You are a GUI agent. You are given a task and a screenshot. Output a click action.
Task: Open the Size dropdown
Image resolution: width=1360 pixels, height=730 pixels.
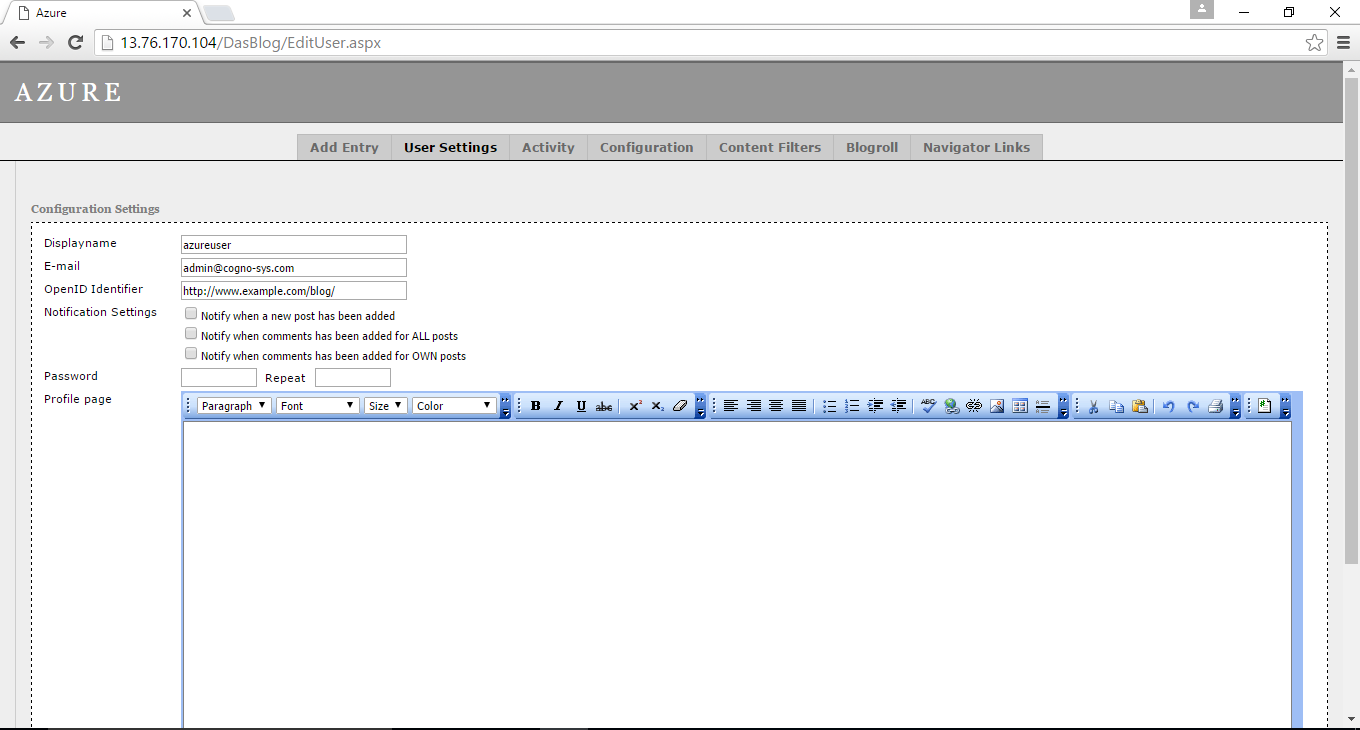(x=385, y=406)
